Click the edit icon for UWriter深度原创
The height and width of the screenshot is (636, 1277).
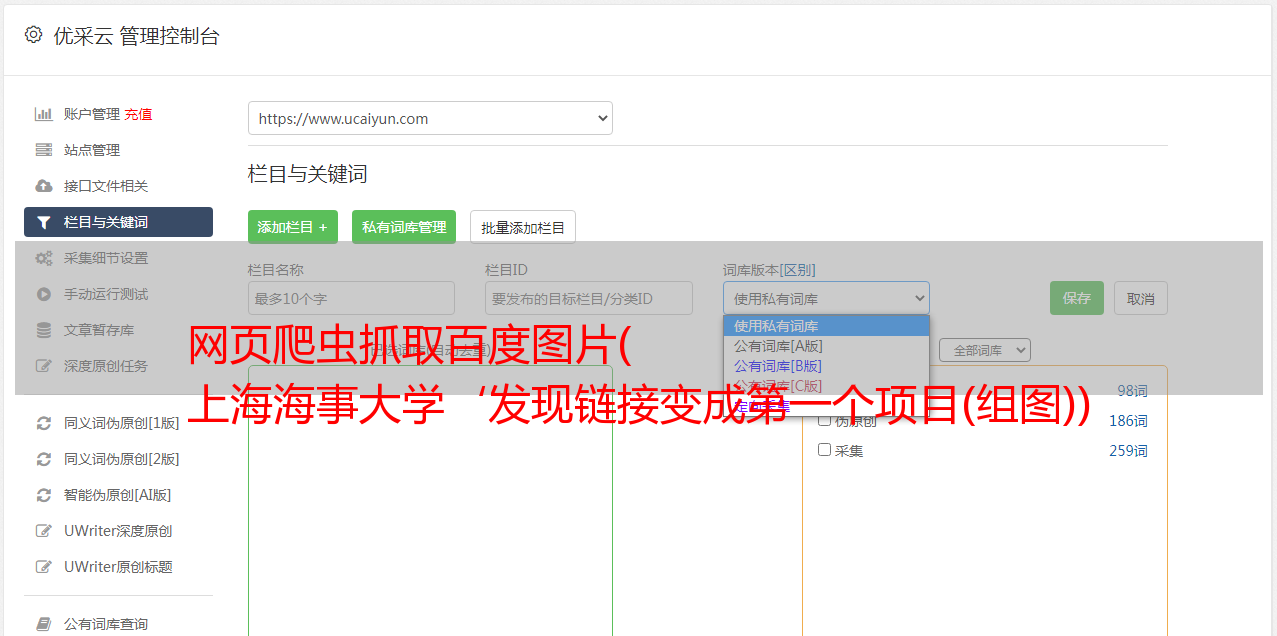click(x=44, y=531)
